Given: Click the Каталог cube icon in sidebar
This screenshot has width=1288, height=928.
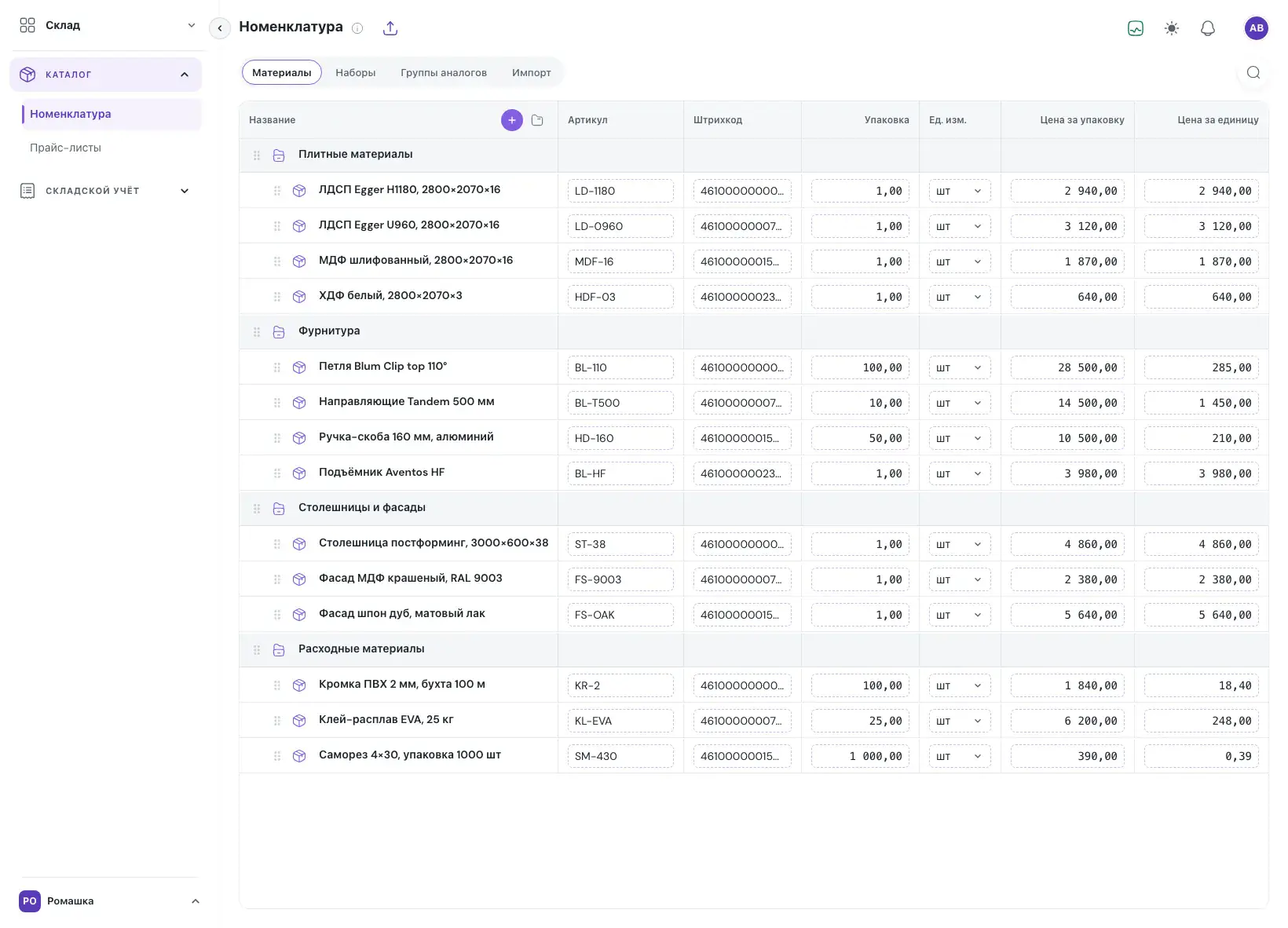Looking at the screenshot, I should (27, 75).
